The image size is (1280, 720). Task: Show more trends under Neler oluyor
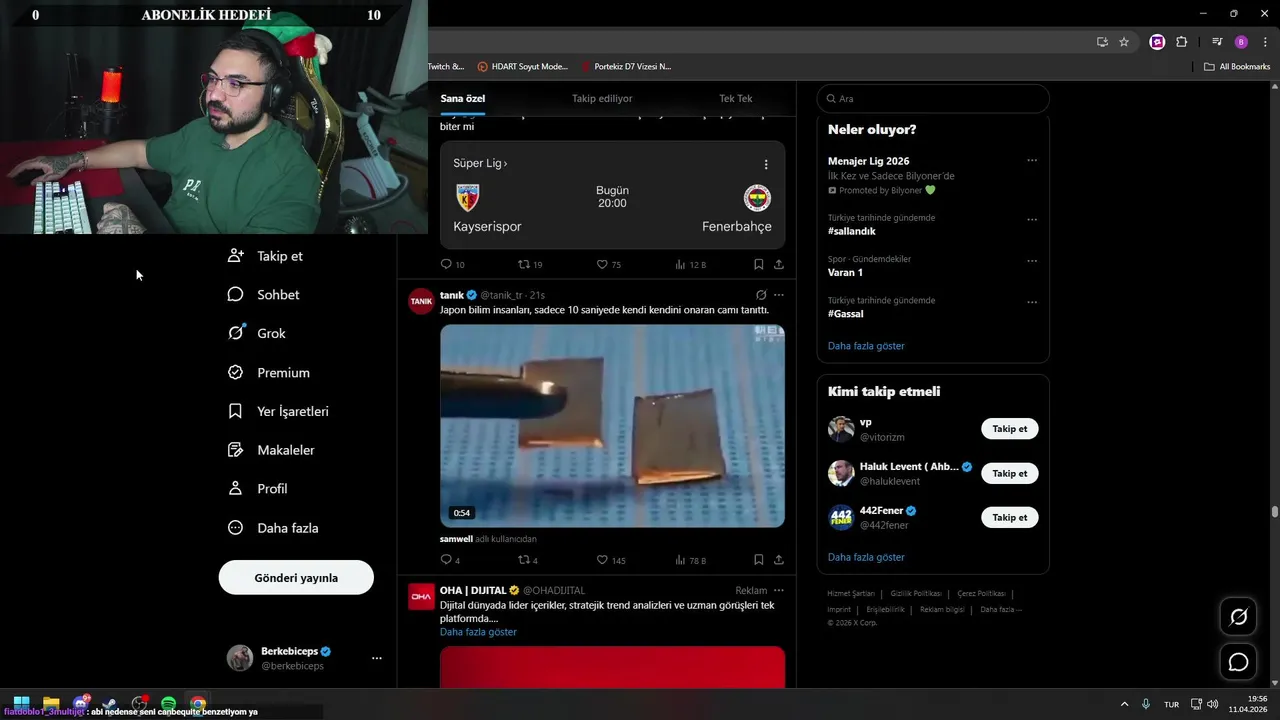(x=866, y=346)
